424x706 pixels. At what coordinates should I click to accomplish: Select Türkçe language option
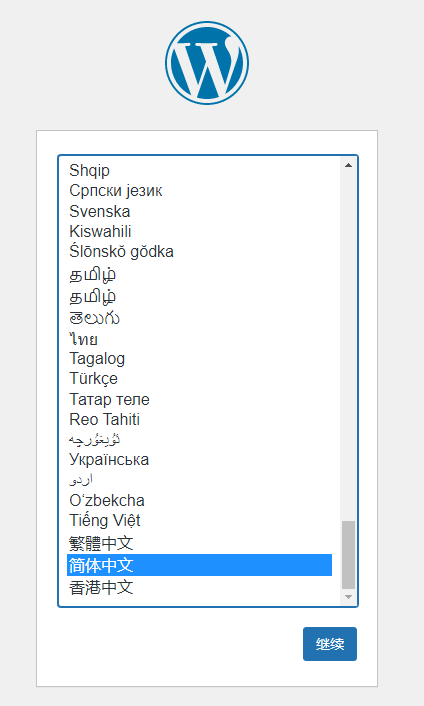[x=199, y=378]
